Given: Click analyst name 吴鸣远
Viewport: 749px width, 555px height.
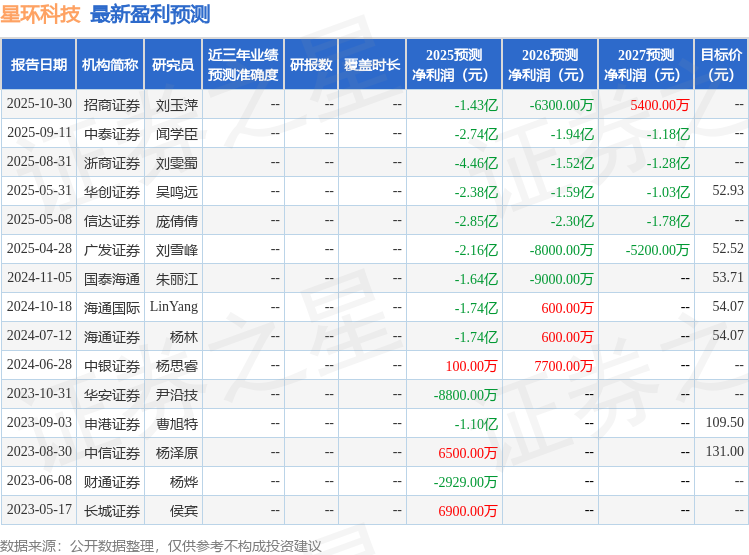Looking at the screenshot, I should [177, 192].
